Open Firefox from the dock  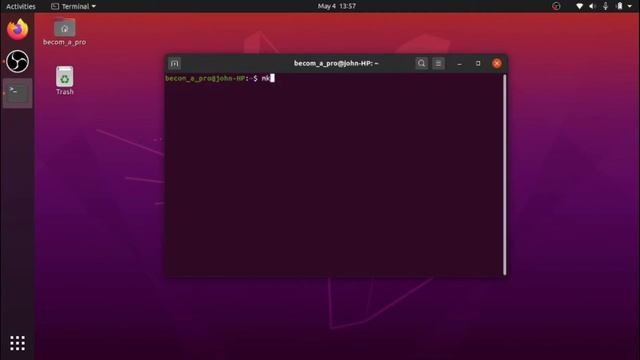[18, 29]
